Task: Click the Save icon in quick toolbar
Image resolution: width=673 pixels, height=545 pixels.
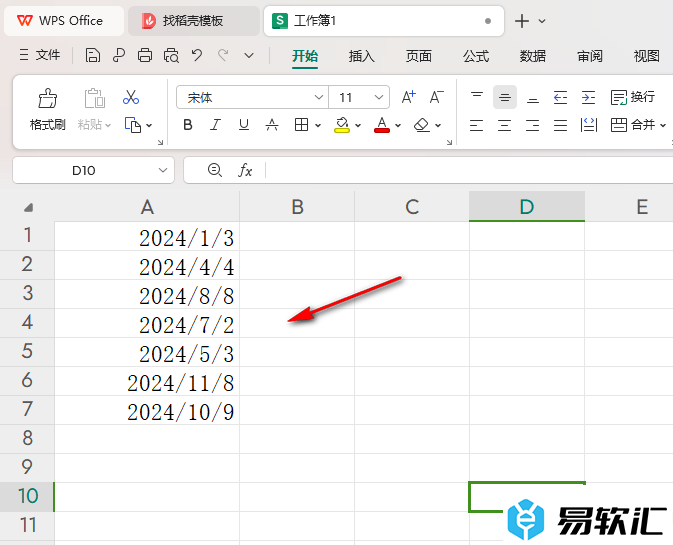Action: point(93,55)
